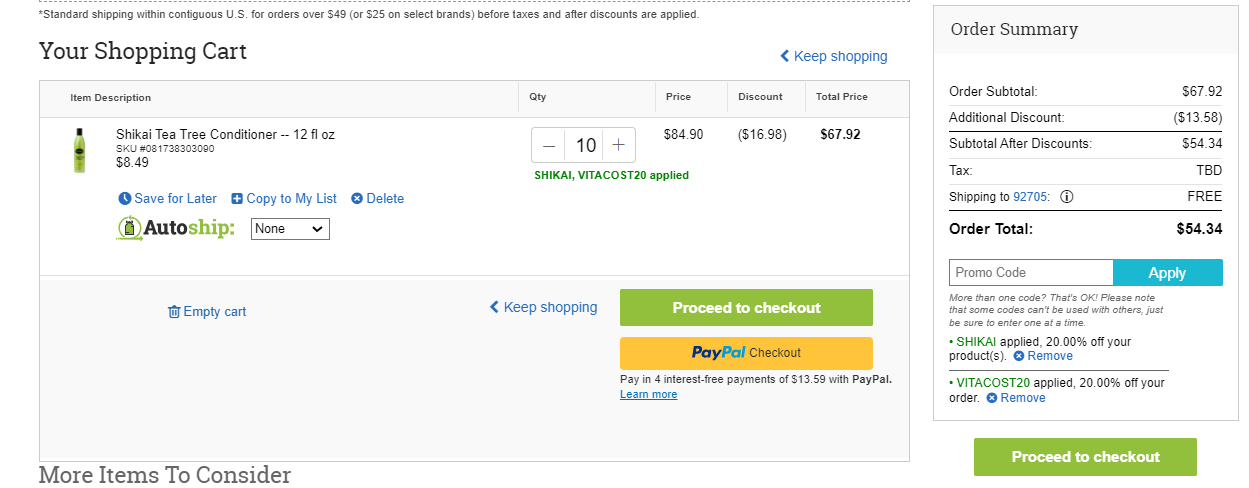Click the Copy to My List plus icon
Viewport: 1249px width, 488px height.
pos(237,199)
